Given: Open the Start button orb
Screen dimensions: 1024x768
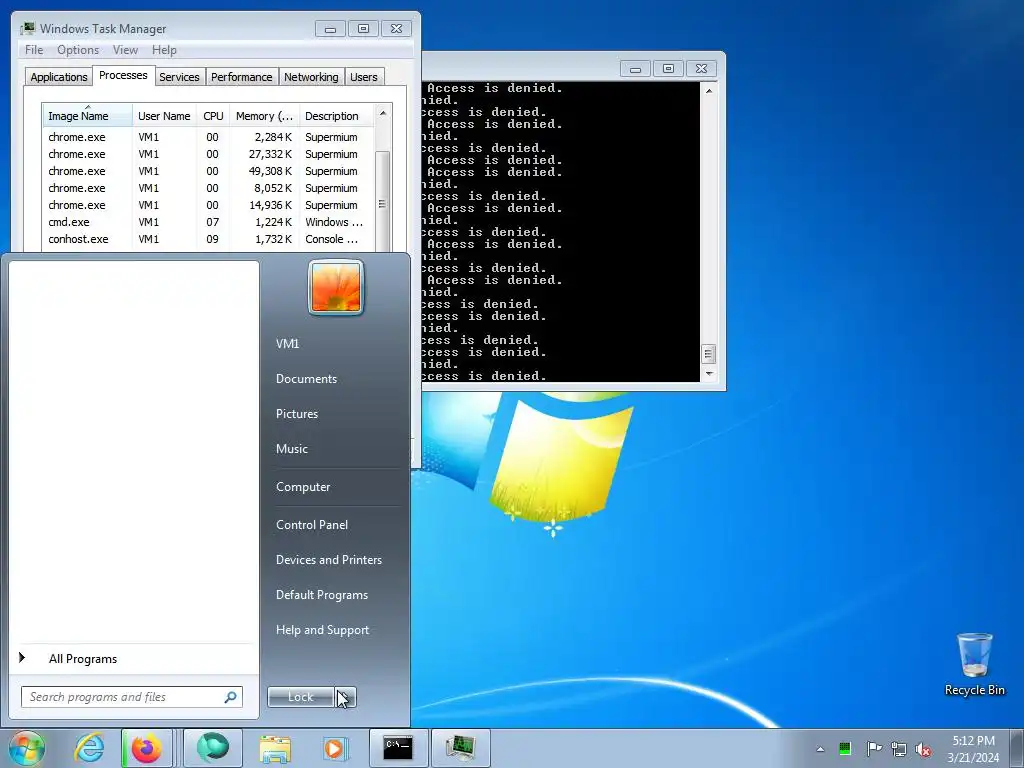Looking at the screenshot, I should [27, 748].
